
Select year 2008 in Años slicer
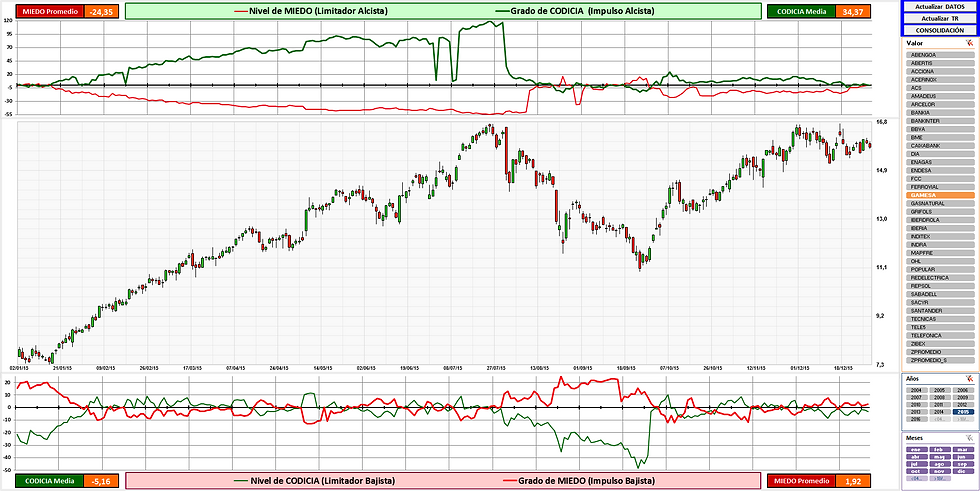click(940, 397)
